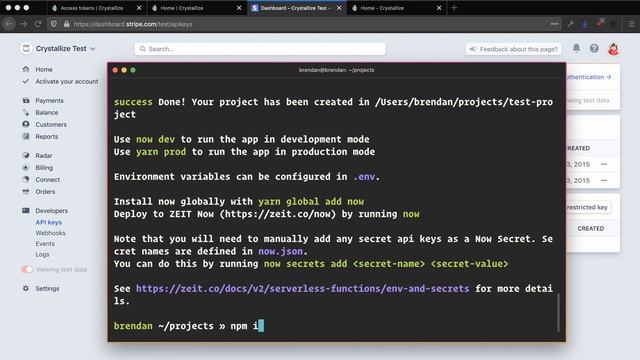Open Stripe help question mark icon

(594, 48)
